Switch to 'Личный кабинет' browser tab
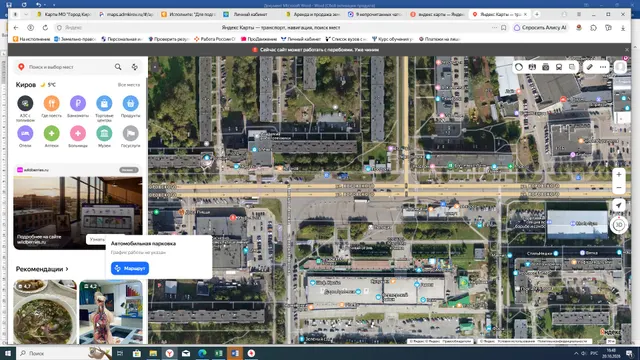Image resolution: width=640 pixels, height=360 pixels. (x=251, y=14)
